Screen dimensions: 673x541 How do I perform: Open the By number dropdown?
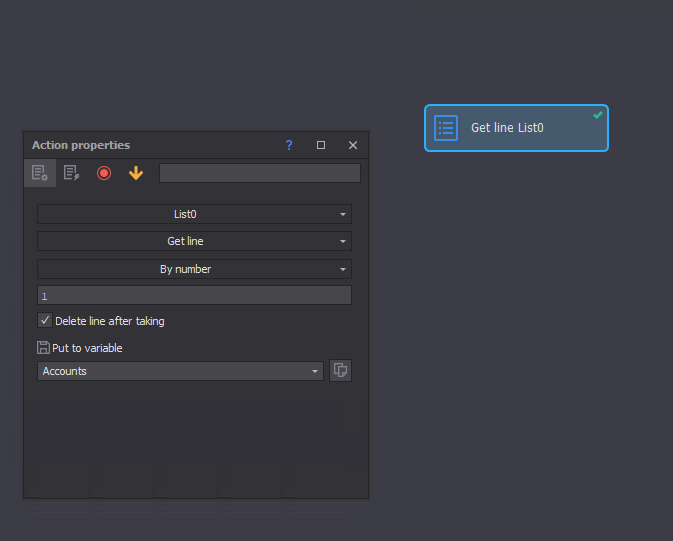click(x=194, y=269)
